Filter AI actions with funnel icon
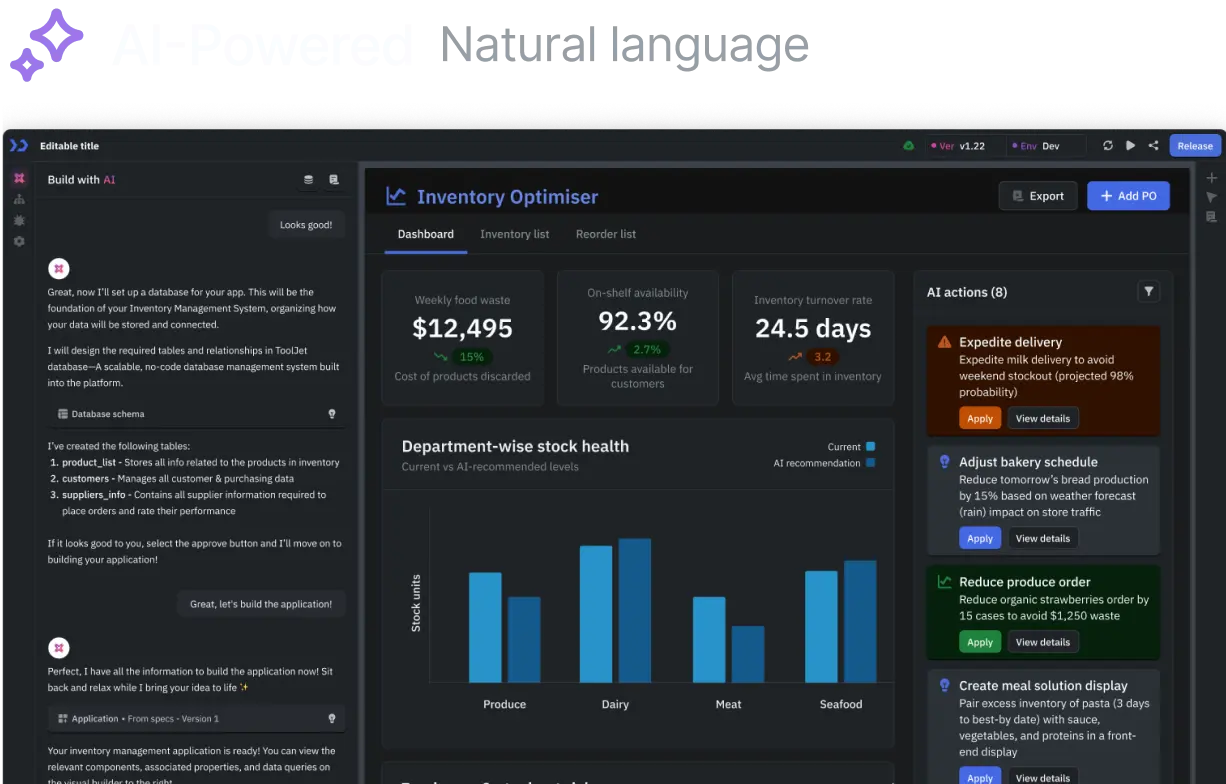Screen dimensions: 1226x784 pyautogui.click(x=1149, y=292)
